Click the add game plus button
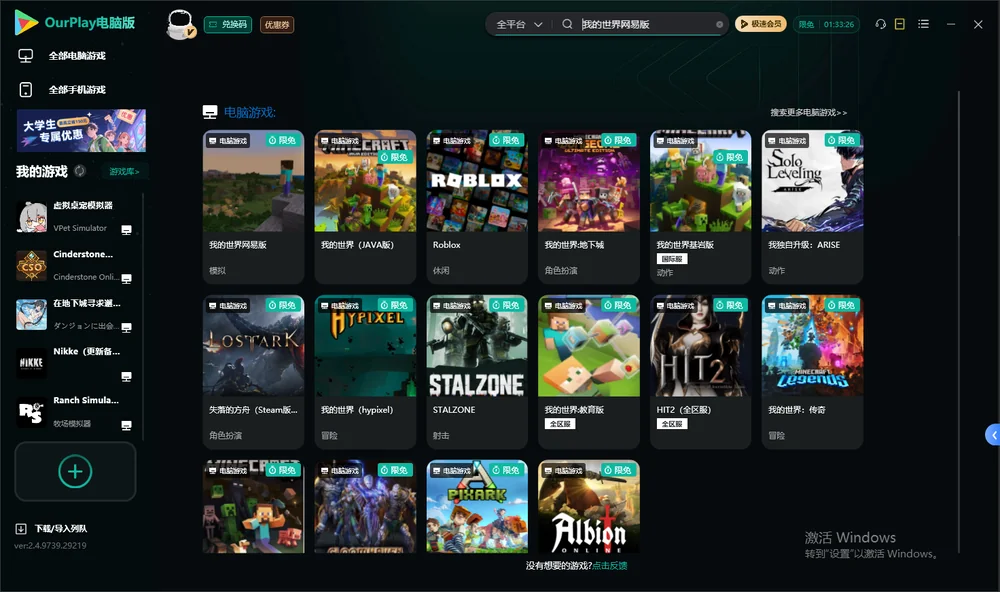The image size is (1000, 592). (x=75, y=471)
